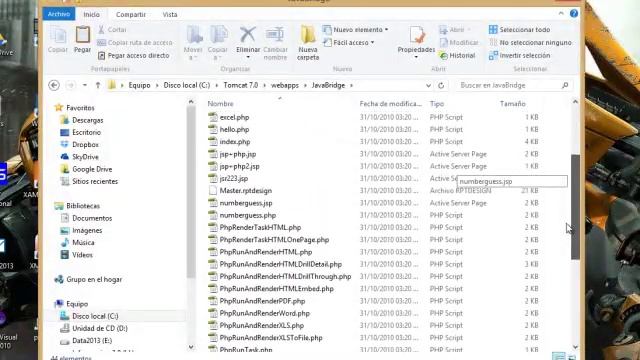The image size is (640, 360).
Task: Click the Eliminar X icon
Action: [x=248, y=35]
